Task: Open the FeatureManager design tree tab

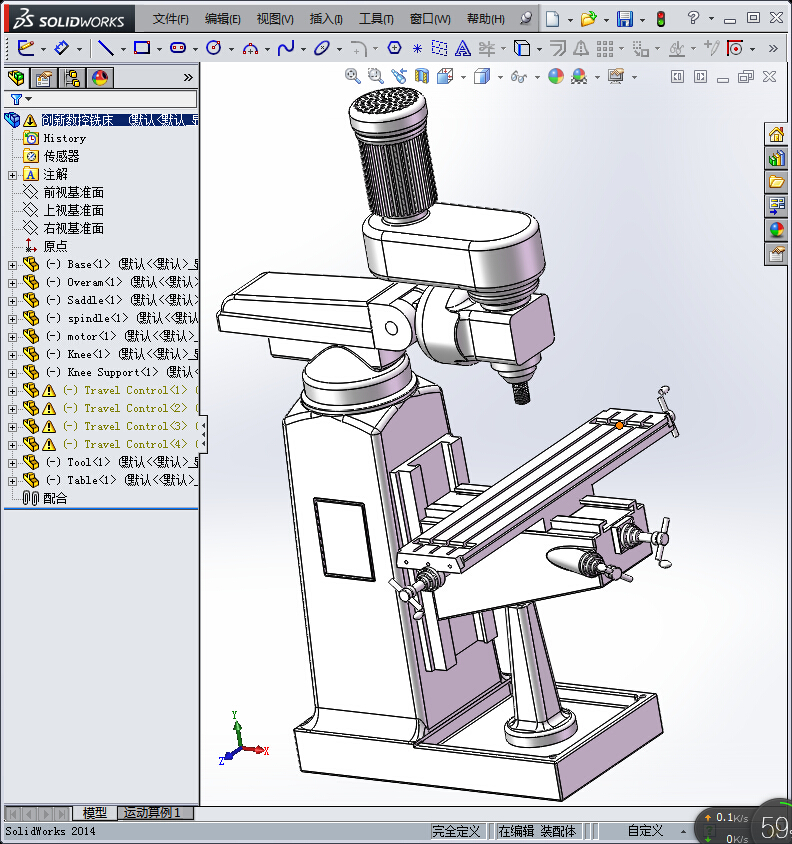Action: 16,78
